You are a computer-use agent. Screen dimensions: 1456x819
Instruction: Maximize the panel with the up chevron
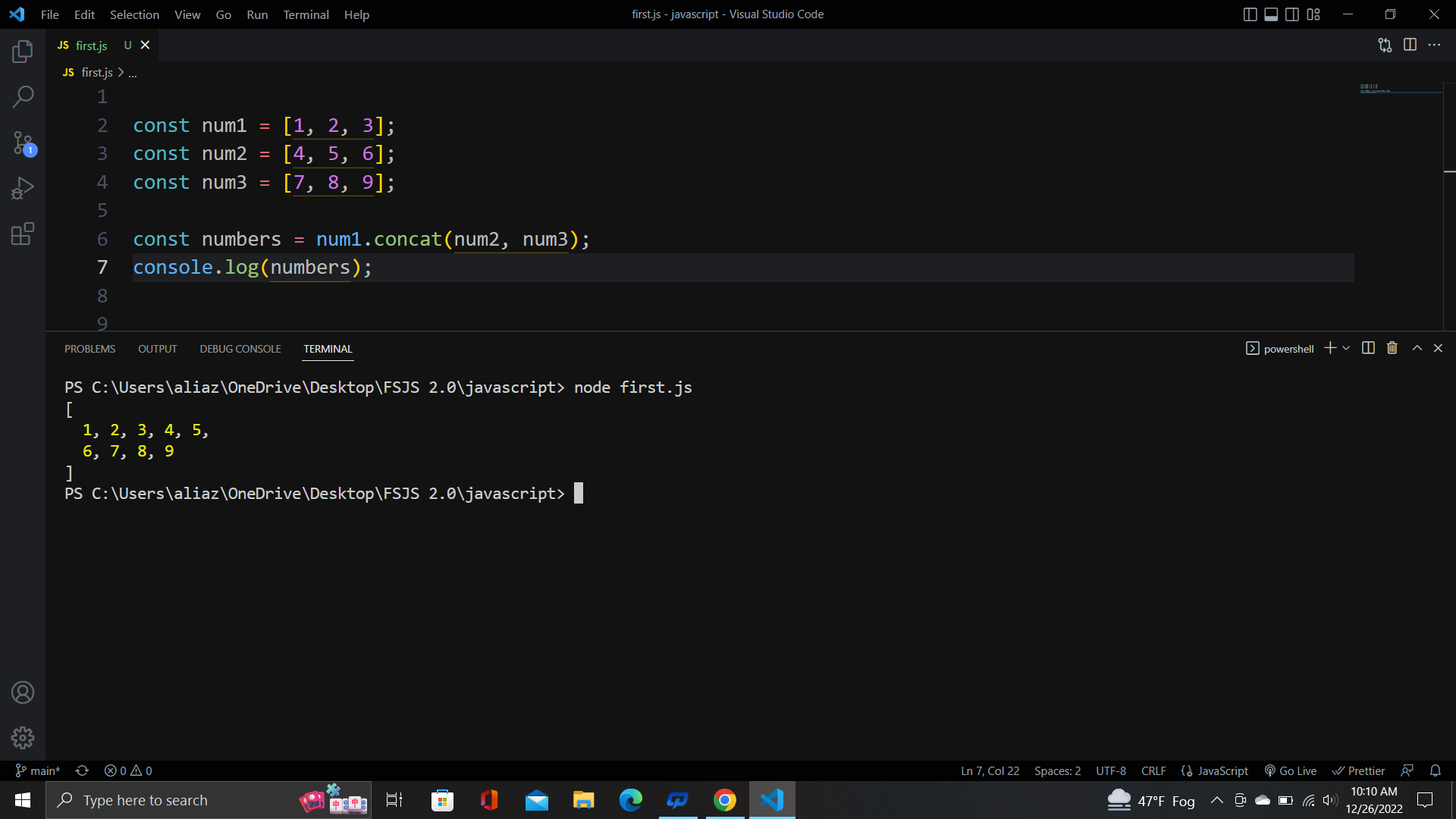point(1417,348)
